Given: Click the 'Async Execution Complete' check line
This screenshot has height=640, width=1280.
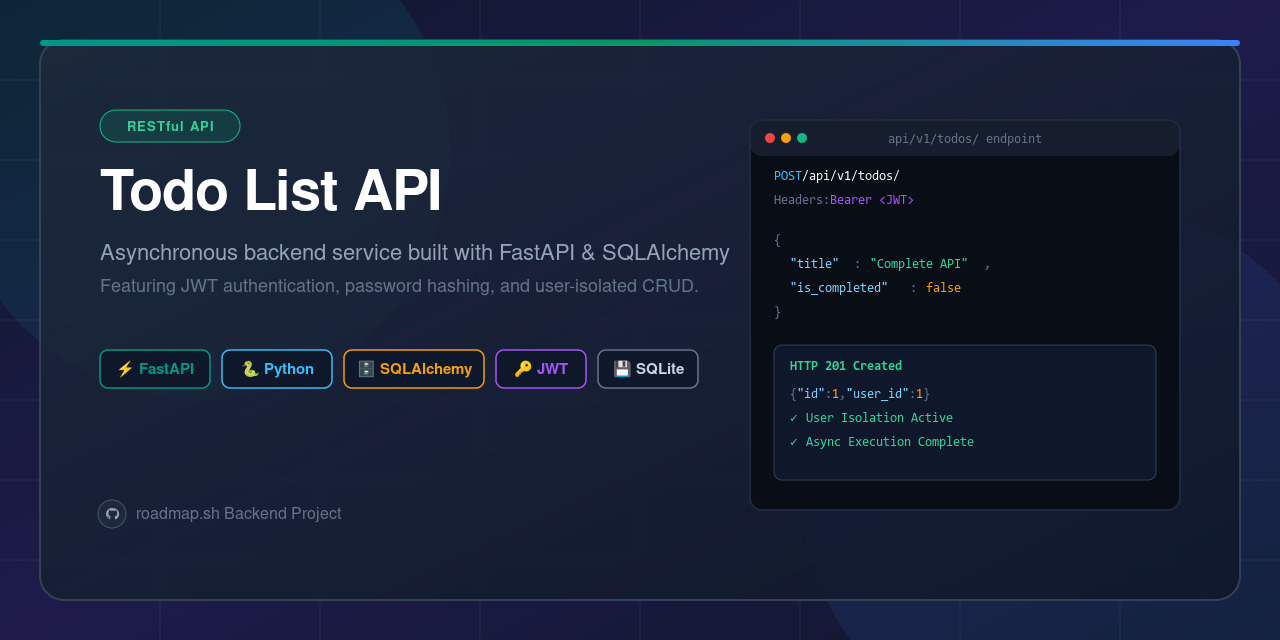Looking at the screenshot, I should [882, 442].
